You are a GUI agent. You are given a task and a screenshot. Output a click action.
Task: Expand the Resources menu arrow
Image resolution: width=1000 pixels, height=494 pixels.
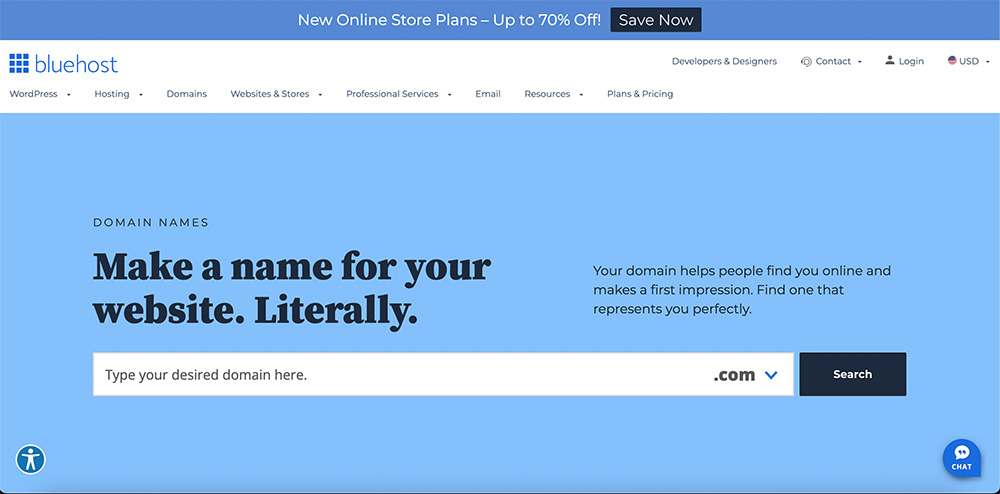point(581,94)
